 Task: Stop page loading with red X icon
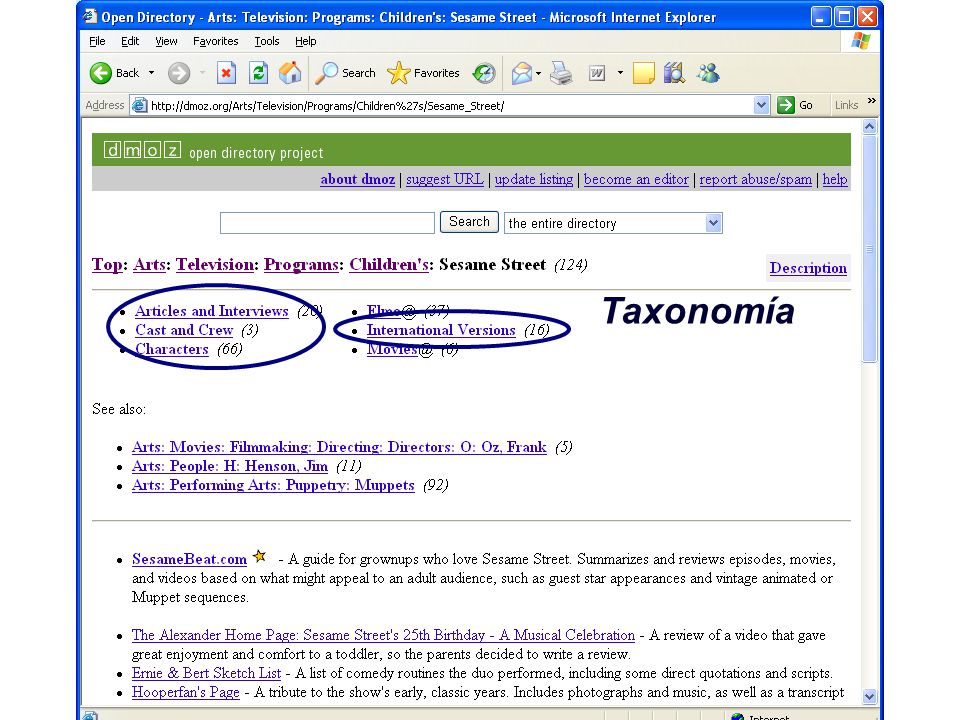[x=226, y=73]
